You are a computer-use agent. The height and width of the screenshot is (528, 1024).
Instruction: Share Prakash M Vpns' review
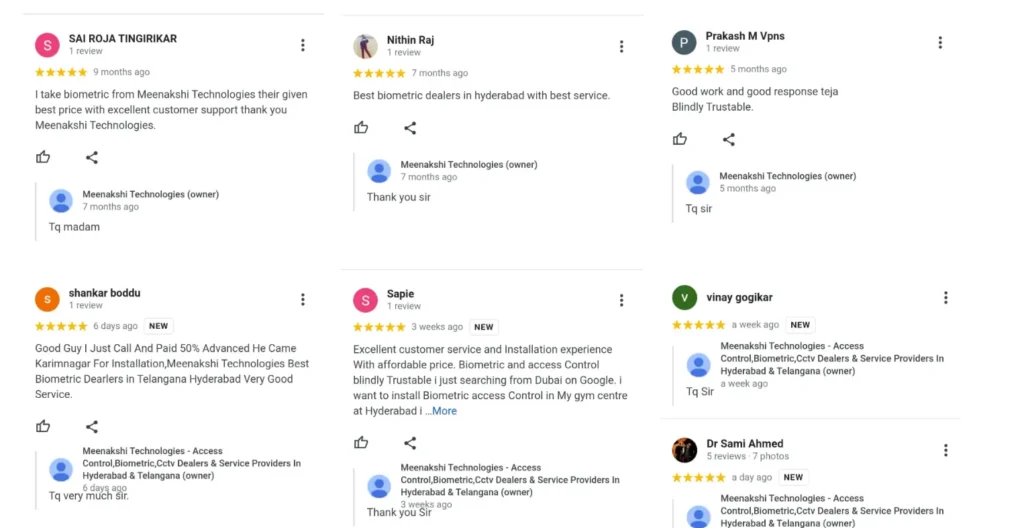pos(729,139)
